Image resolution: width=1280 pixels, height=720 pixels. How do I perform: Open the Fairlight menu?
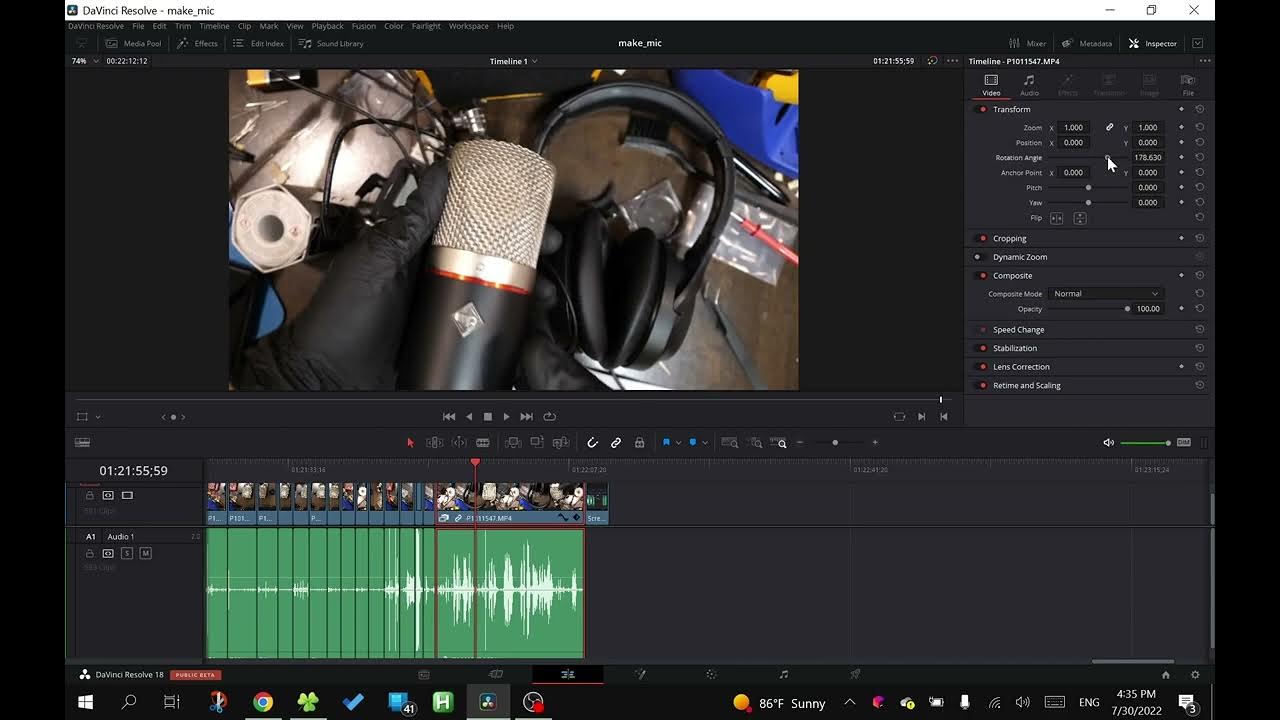click(426, 26)
